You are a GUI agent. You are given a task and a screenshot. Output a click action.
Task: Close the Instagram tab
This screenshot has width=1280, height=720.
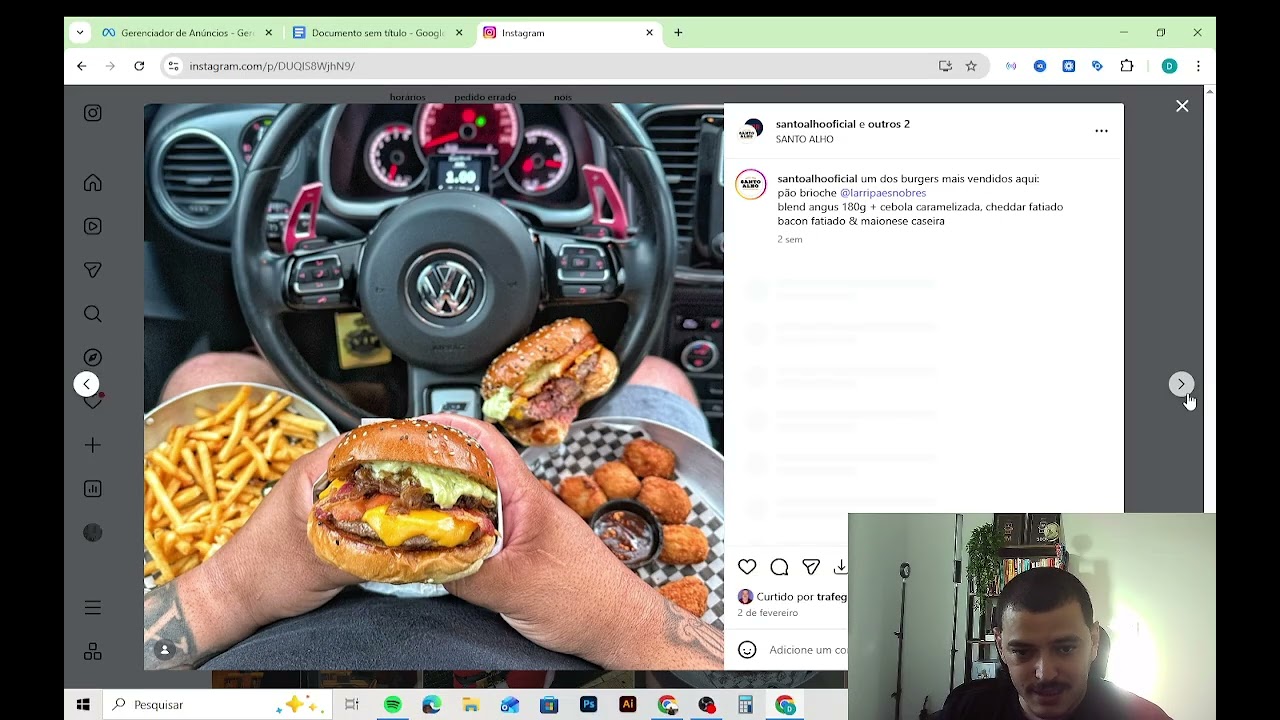tap(649, 33)
